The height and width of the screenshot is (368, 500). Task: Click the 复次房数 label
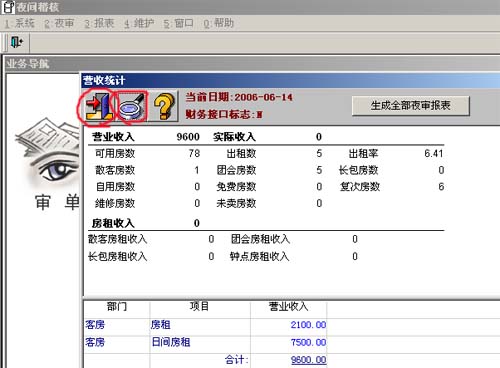coord(360,186)
